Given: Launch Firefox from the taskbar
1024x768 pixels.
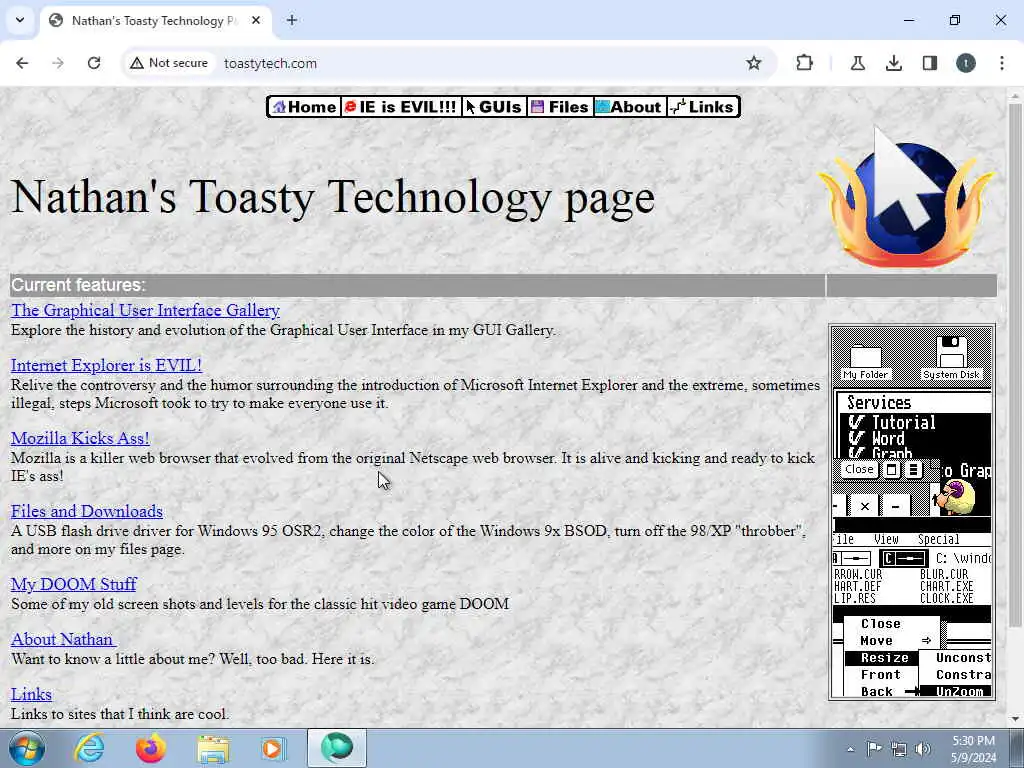Looking at the screenshot, I should (151, 748).
